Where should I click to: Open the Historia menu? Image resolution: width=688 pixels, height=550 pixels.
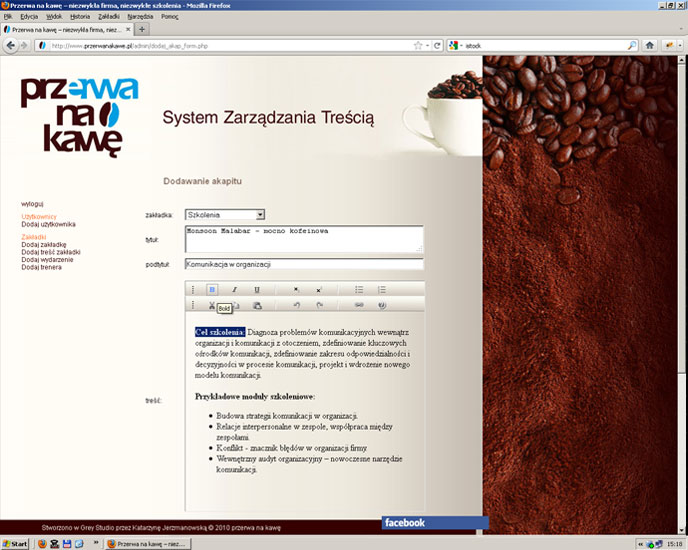[x=80, y=17]
